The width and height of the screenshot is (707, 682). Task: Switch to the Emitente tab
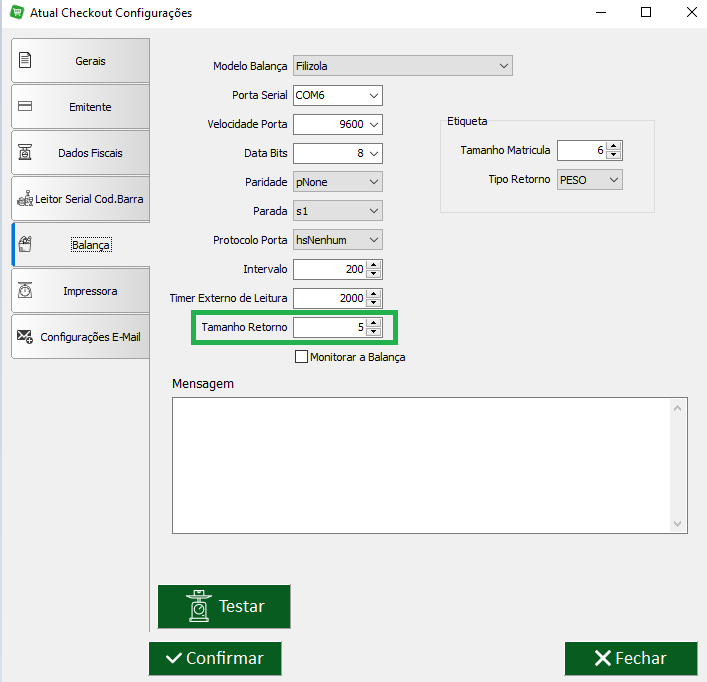coord(80,107)
